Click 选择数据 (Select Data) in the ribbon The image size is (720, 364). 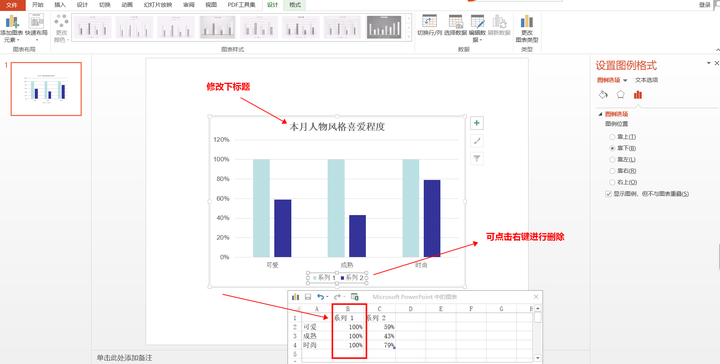[x=456, y=26]
